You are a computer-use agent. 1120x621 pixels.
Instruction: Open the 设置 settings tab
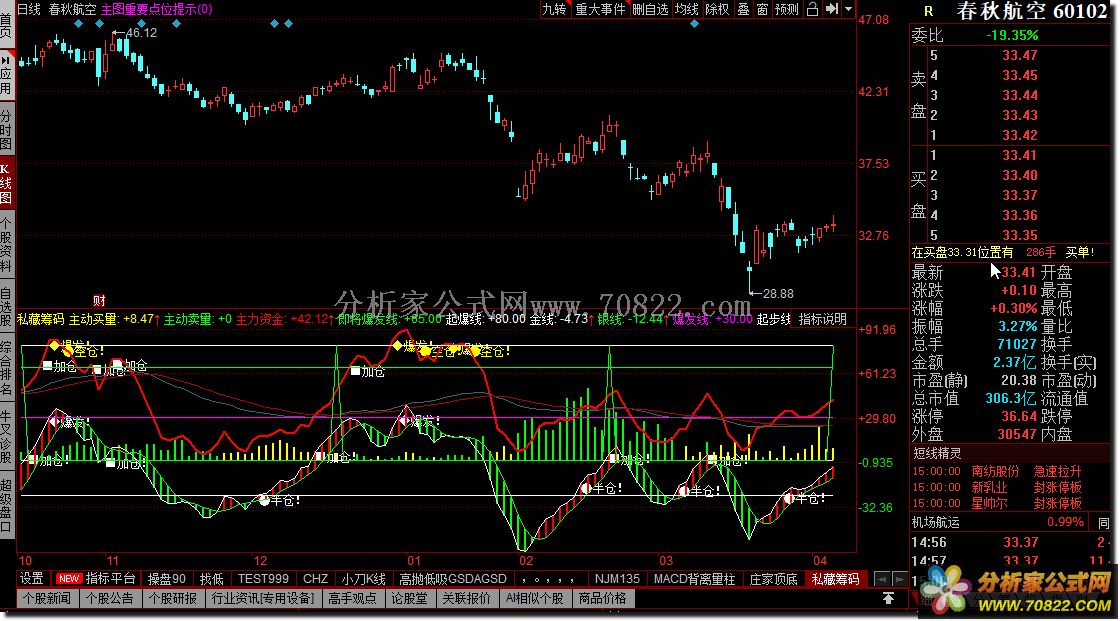tap(31, 579)
